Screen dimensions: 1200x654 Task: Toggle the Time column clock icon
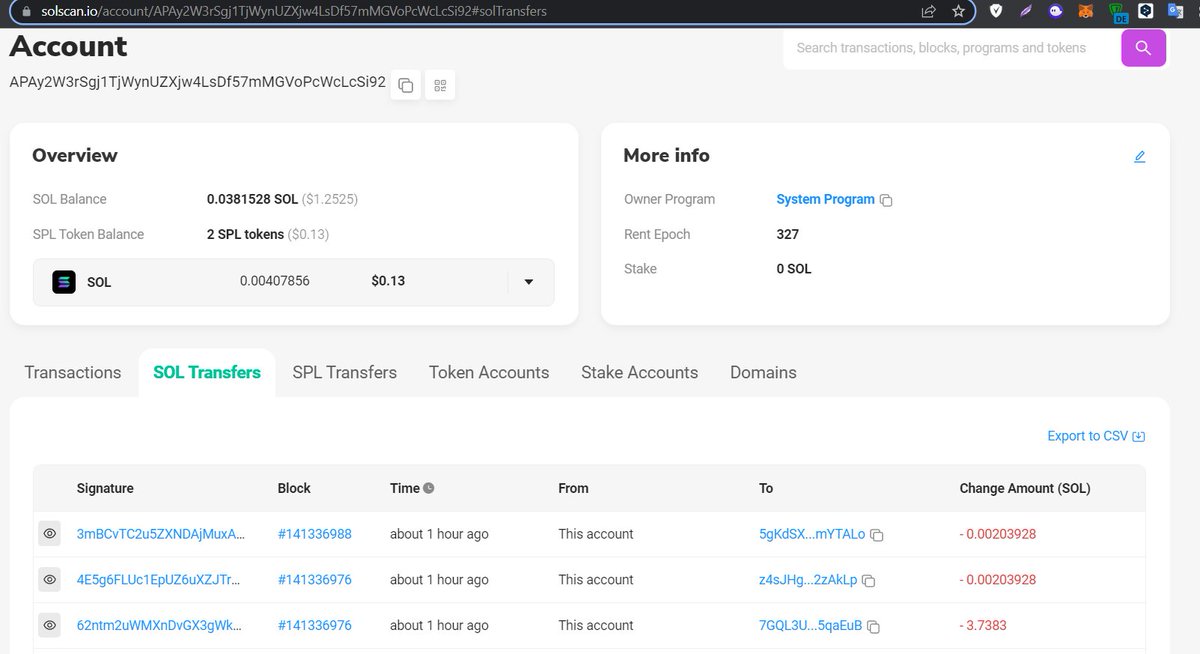point(429,489)
